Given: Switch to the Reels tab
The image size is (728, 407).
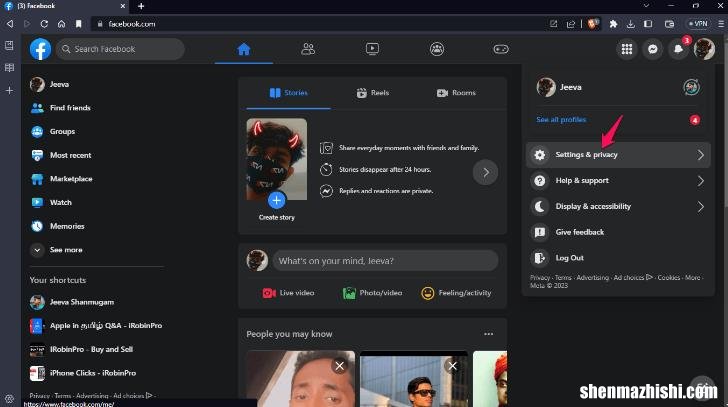Looking at the screenshot, I should [372, 93].
